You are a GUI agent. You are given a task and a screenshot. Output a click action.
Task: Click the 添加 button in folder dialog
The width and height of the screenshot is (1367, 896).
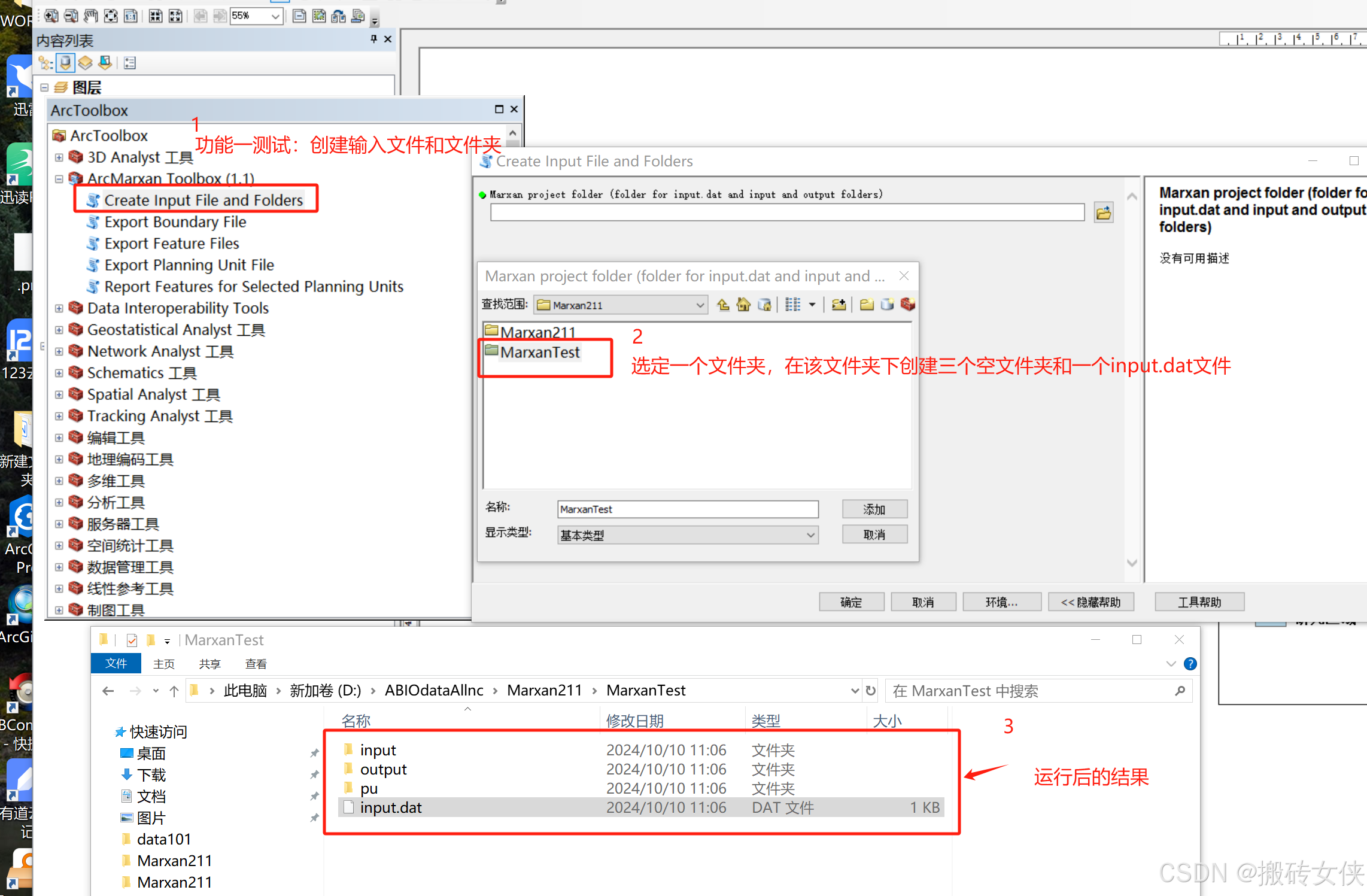click(x=874, y=509)
